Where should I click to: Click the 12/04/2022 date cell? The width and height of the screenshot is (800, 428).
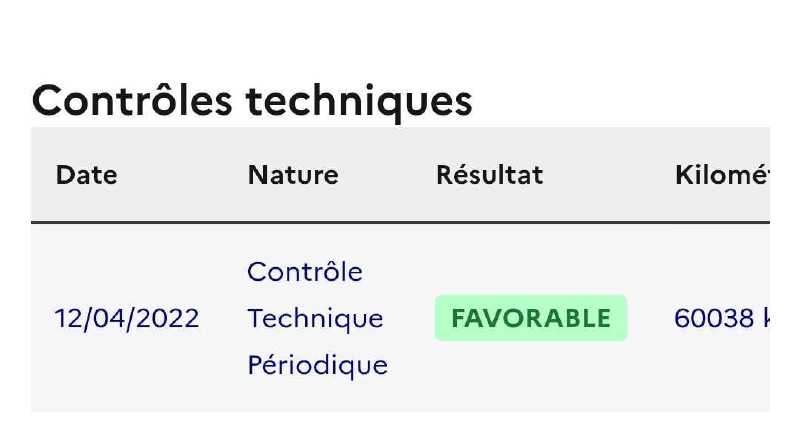tap(127, 318)
